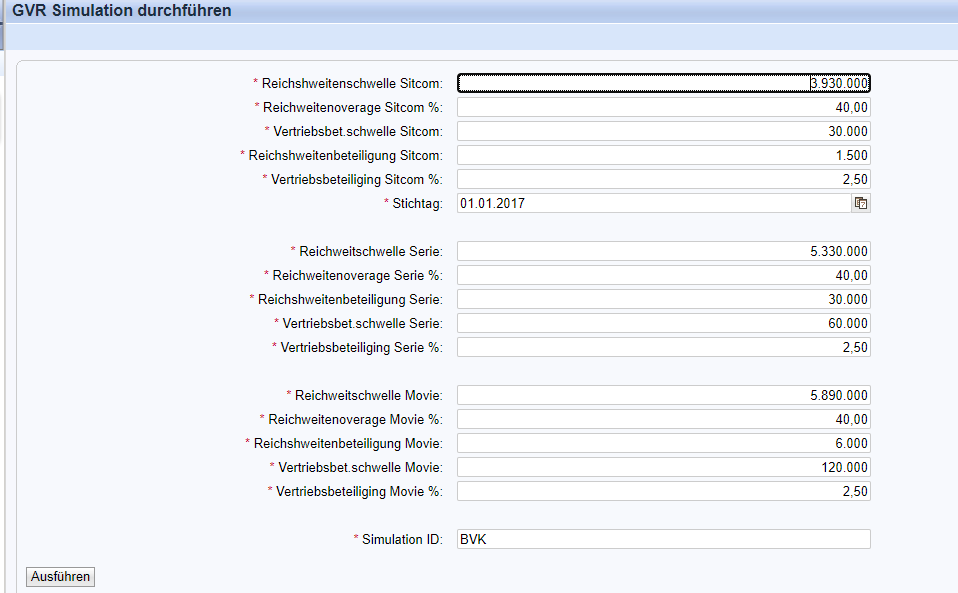Image resolution: width=958 pixels, height=593 pixels.
Task: Click the Ausführen button
Action: 61,576
